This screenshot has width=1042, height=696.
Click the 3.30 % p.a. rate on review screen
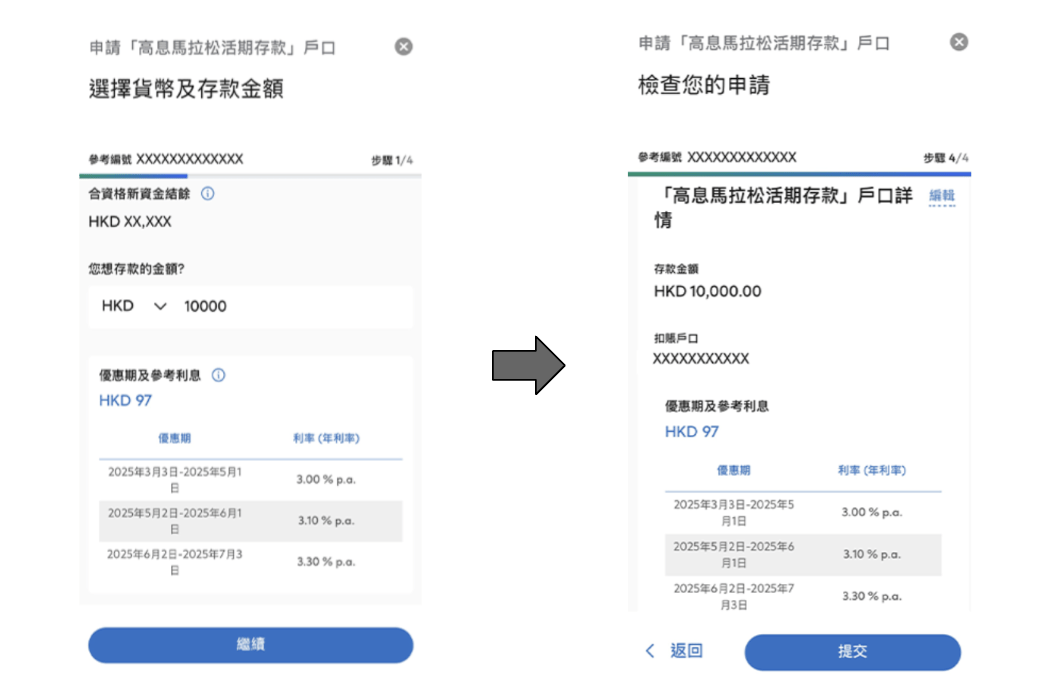pyautogui.click(x=871, y=596)
